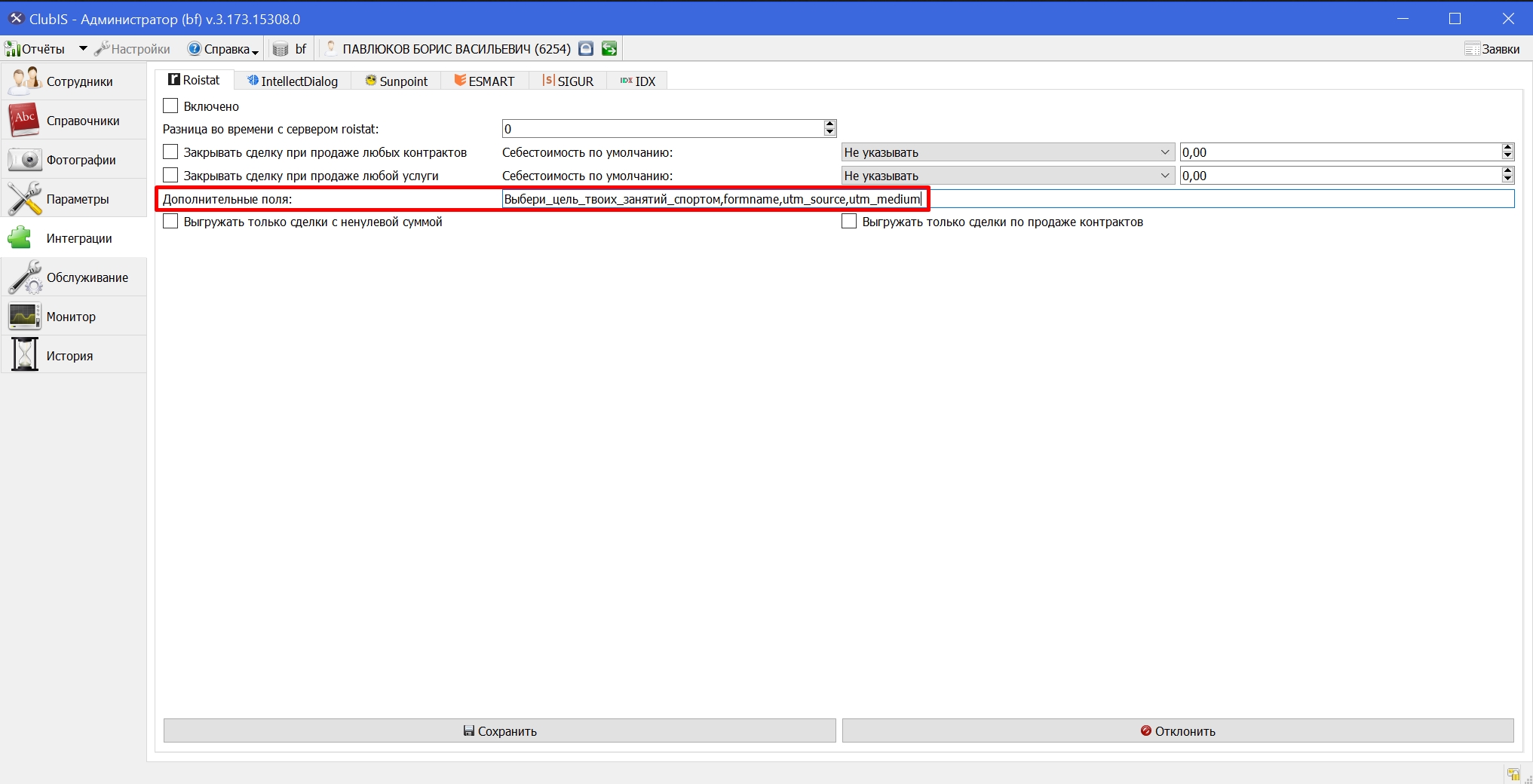
Task: Open the Справочники Abc book icon
Action: 24,120
